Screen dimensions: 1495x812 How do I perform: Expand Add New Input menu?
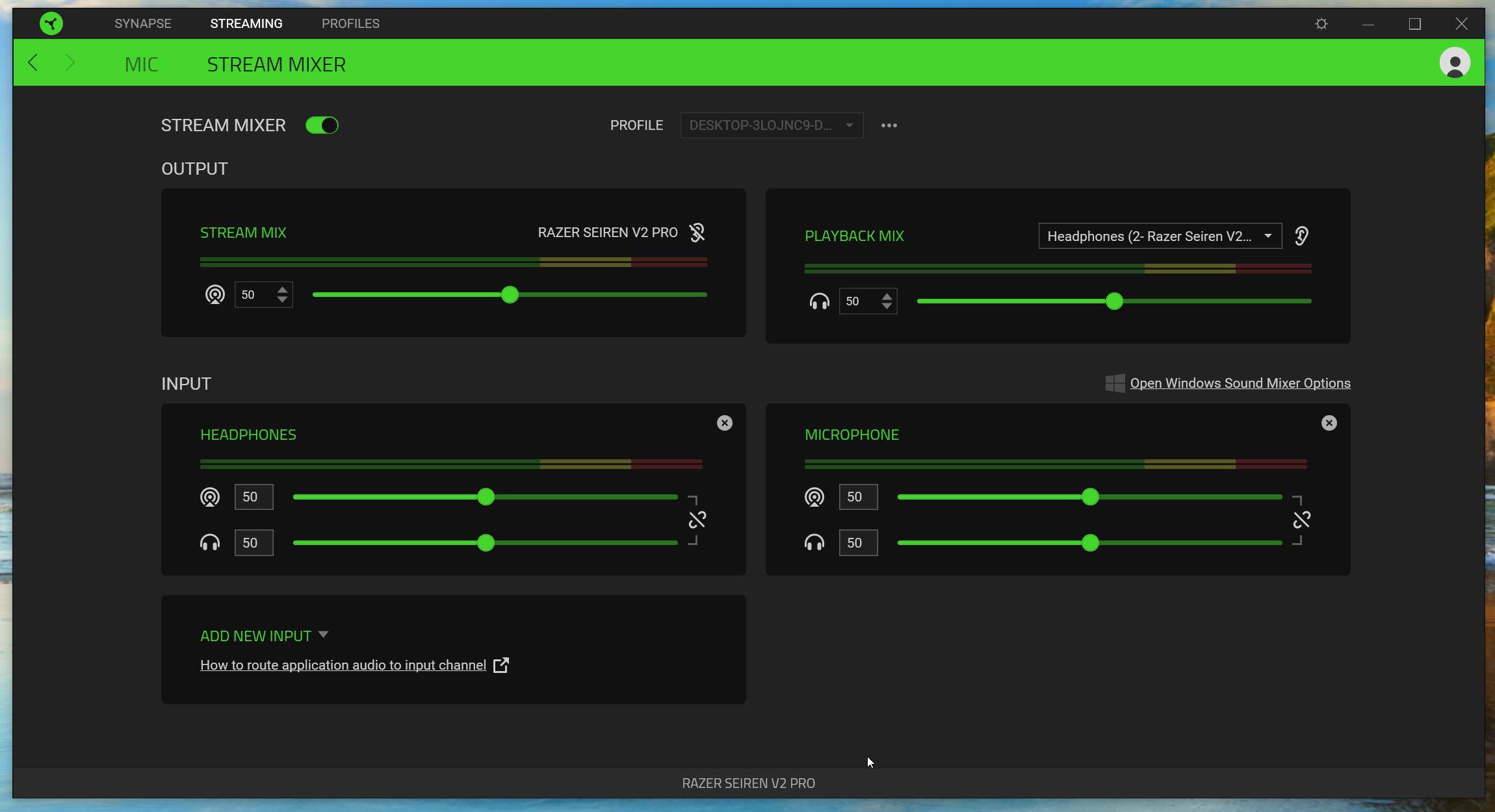tap(264, 636)
